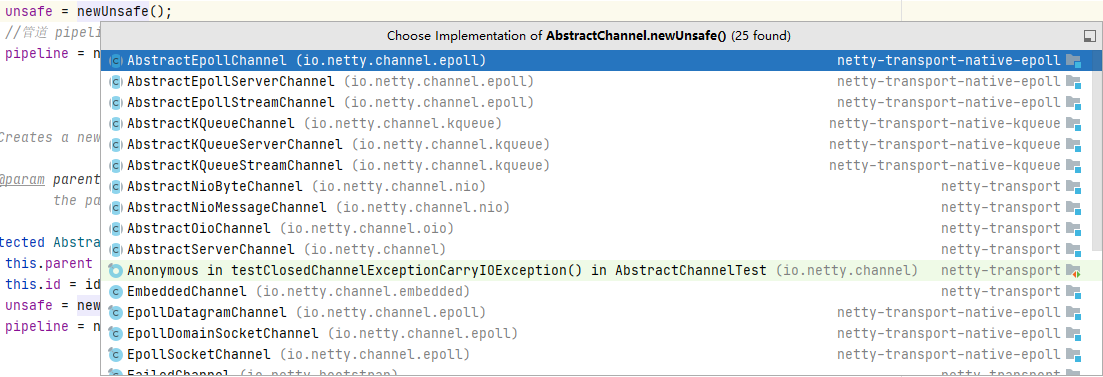Screen dimensions: 1103x377
Task: Click module folder icon in AbstractEpollChannel row
Action: point(1073,60)
